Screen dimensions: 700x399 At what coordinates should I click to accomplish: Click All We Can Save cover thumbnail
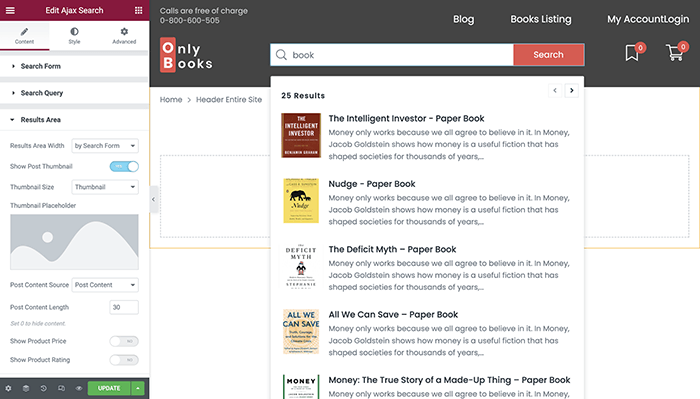tap(301, 332)
